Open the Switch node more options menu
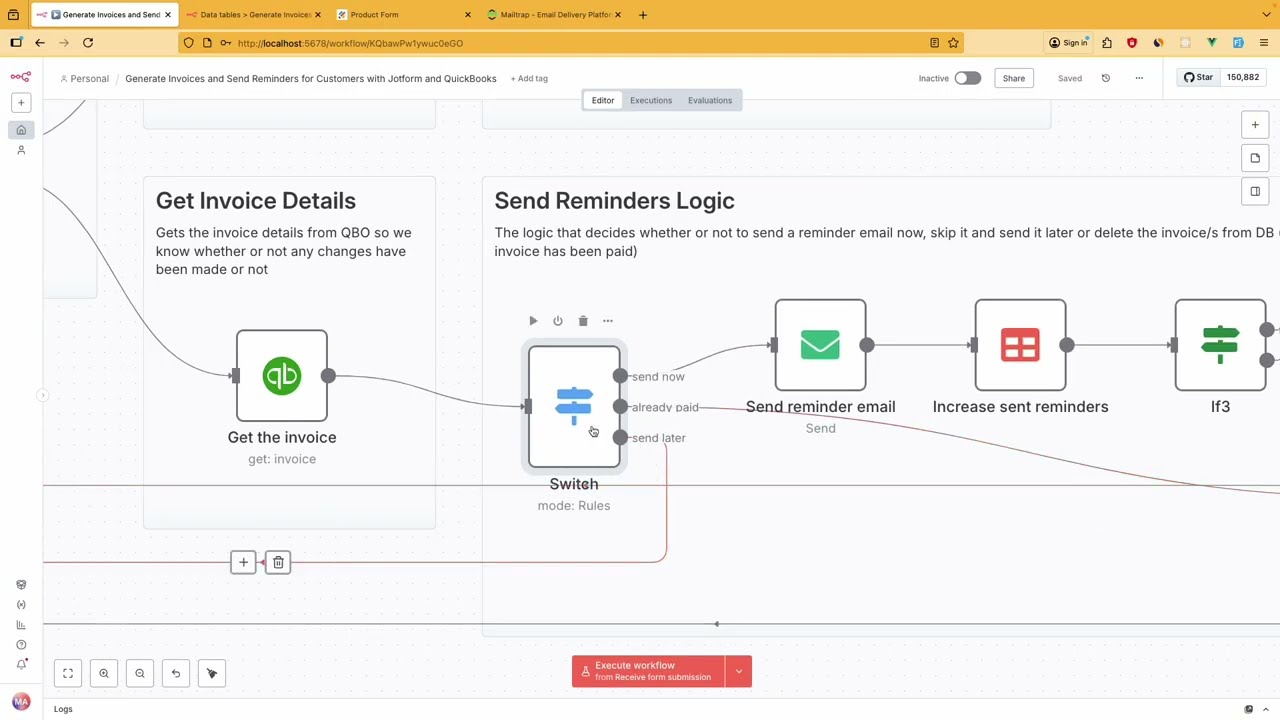The height and width of the screenshot is (720, 1280). tap(608, 321)
